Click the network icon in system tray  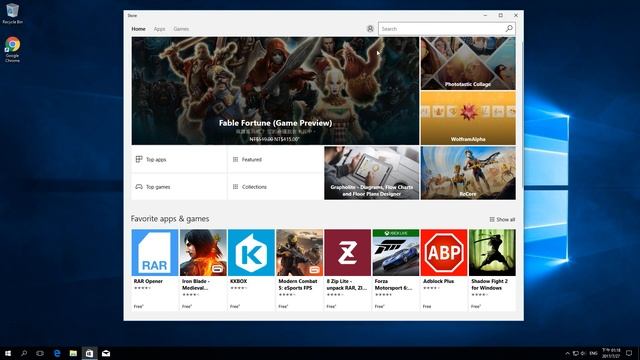pyautogui.click(x=576, y=353)
